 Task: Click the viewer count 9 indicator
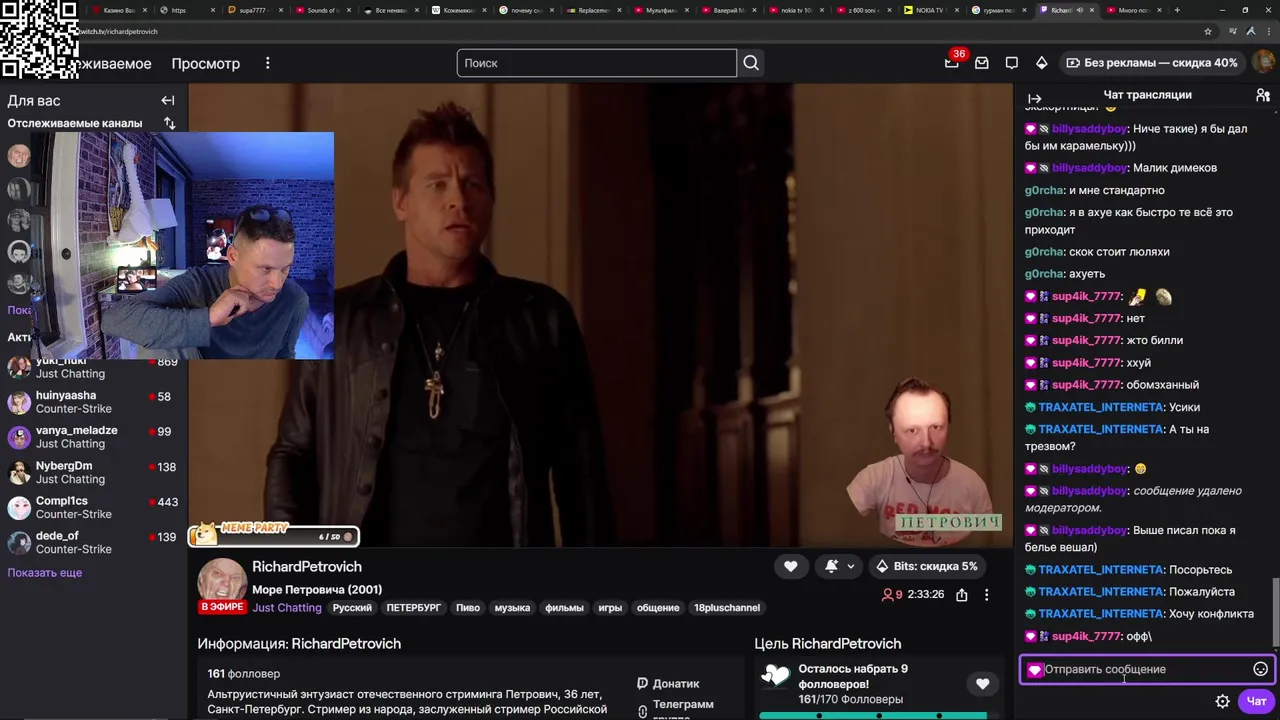(892, 594)
